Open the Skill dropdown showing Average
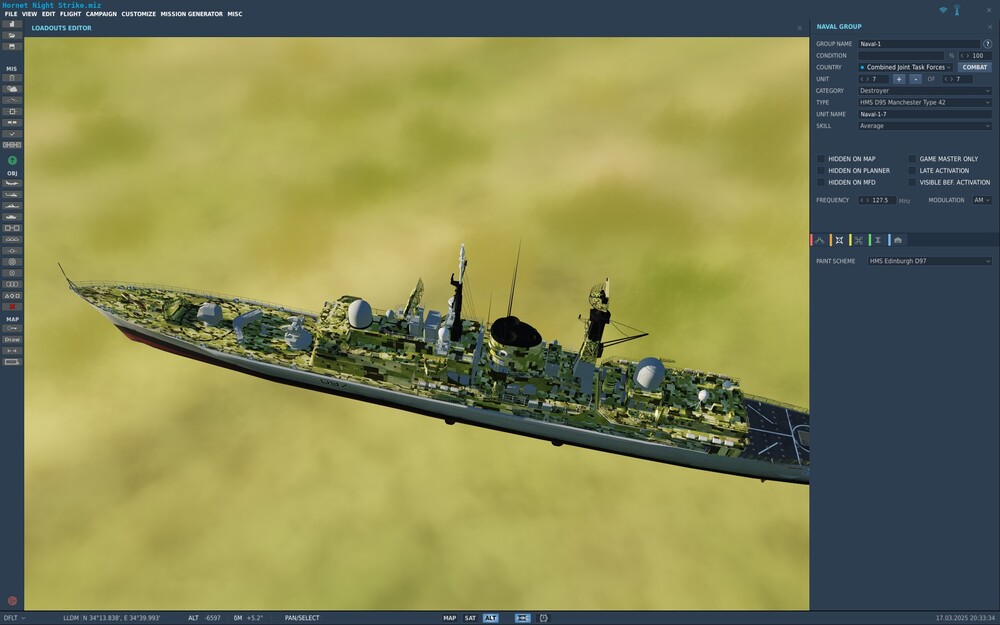Image resolution: width=1000 pixels, height=625 pixels. 925,126
